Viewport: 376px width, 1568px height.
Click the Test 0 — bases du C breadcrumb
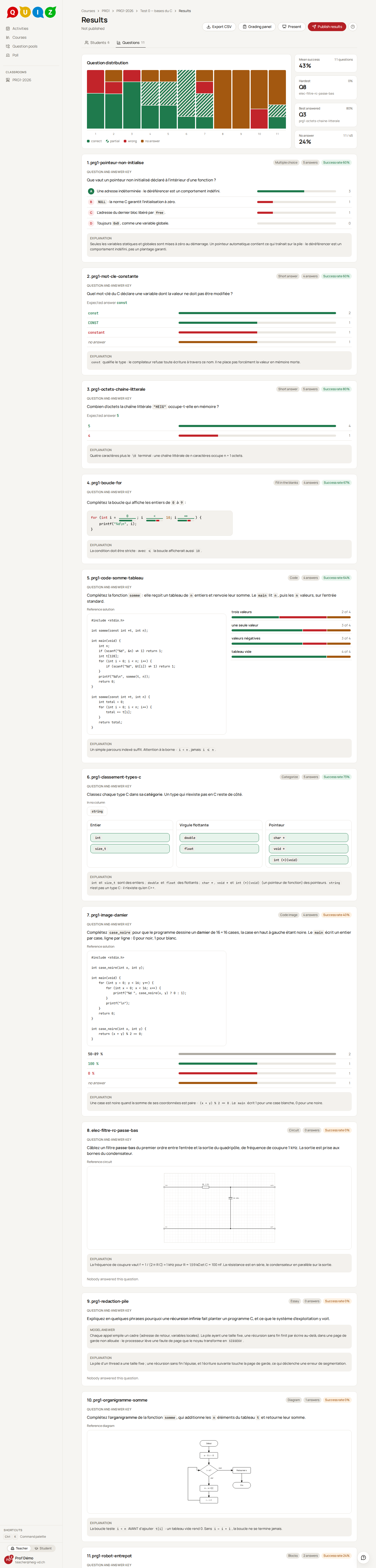coord(156,11)
